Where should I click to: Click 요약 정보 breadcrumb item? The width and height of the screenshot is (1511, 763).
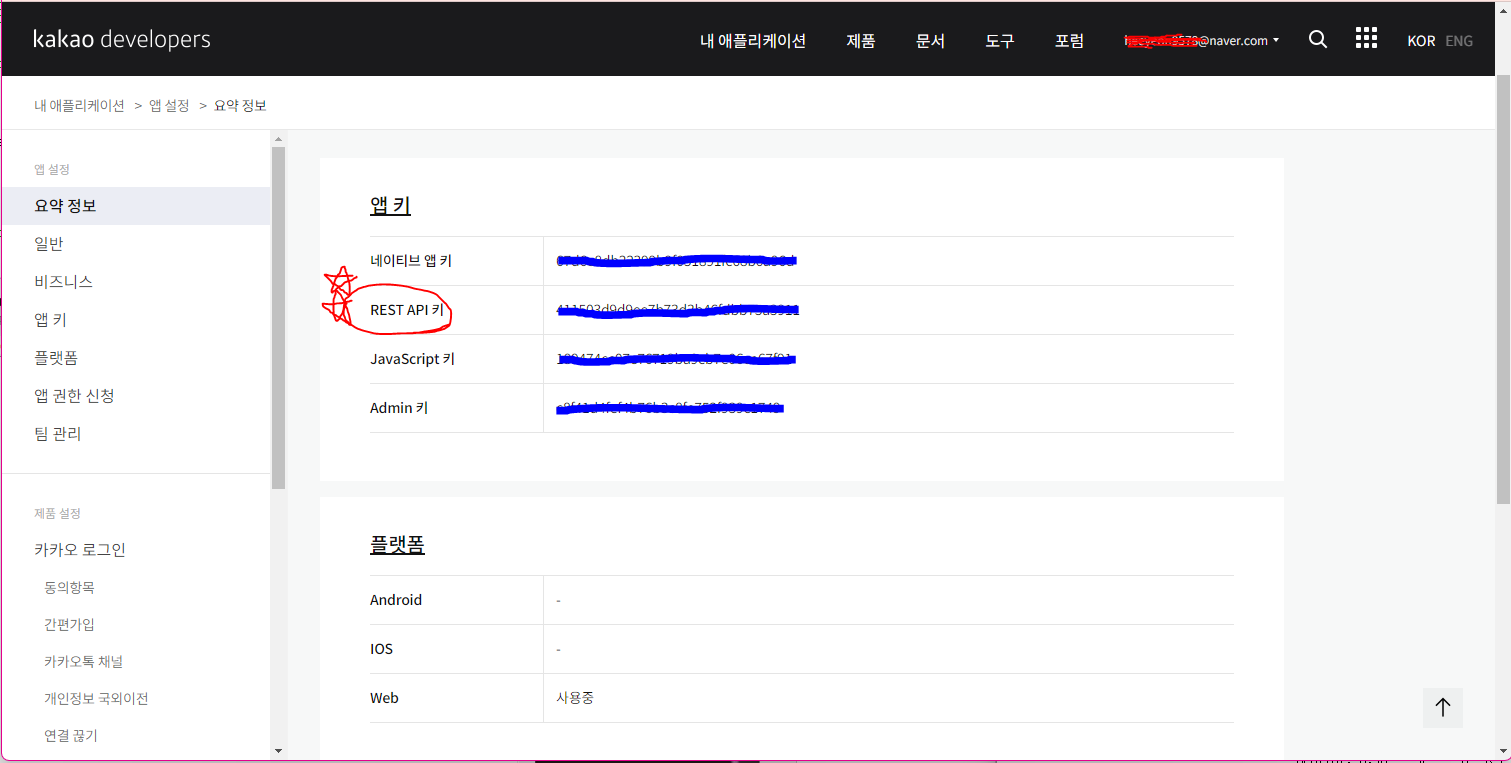coord(240,105)
